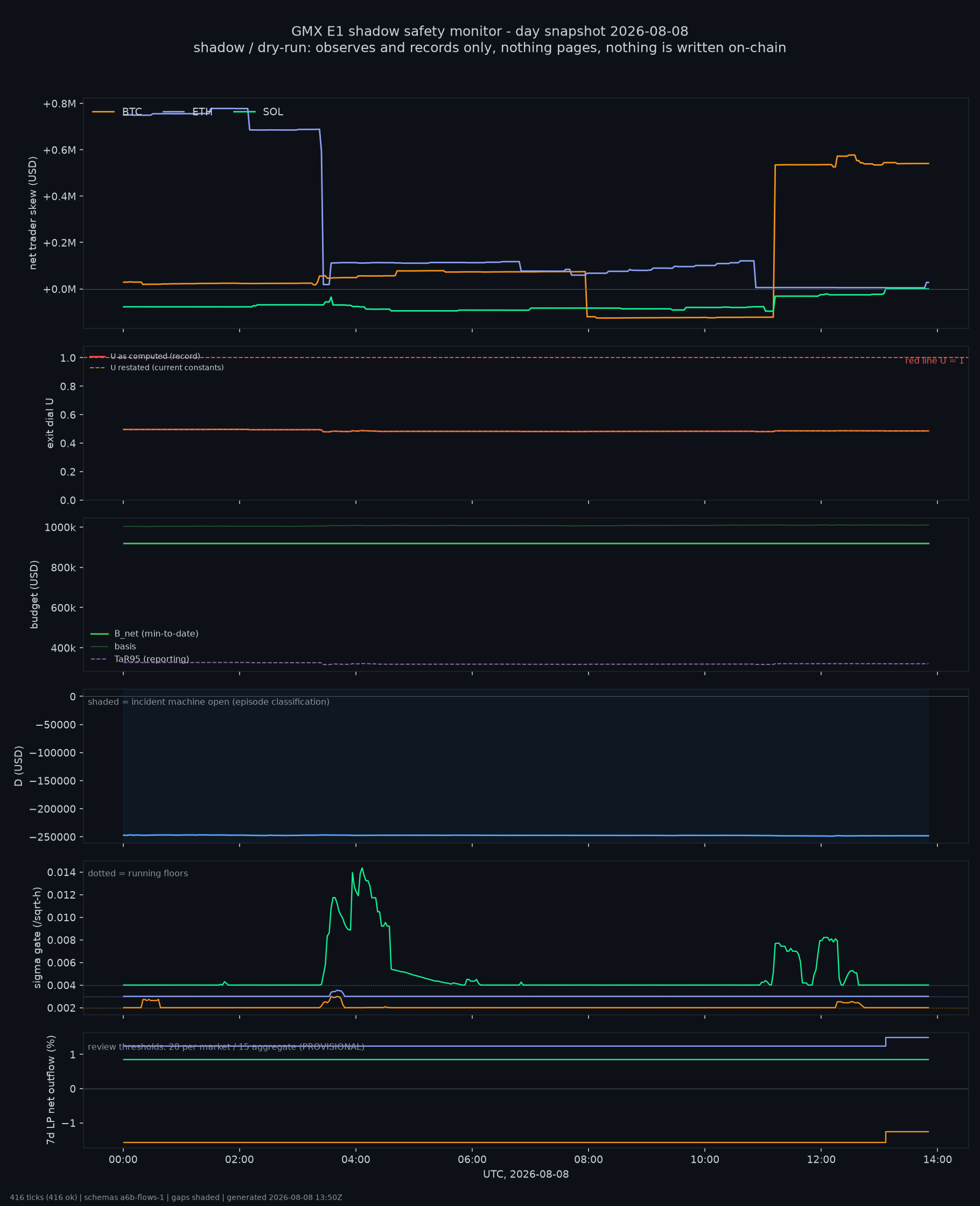Viewport: 980px width, 1206px height.
Task: Click legend entry 'TaR95 (reporting)'
Action: click(x=151, y=659)
